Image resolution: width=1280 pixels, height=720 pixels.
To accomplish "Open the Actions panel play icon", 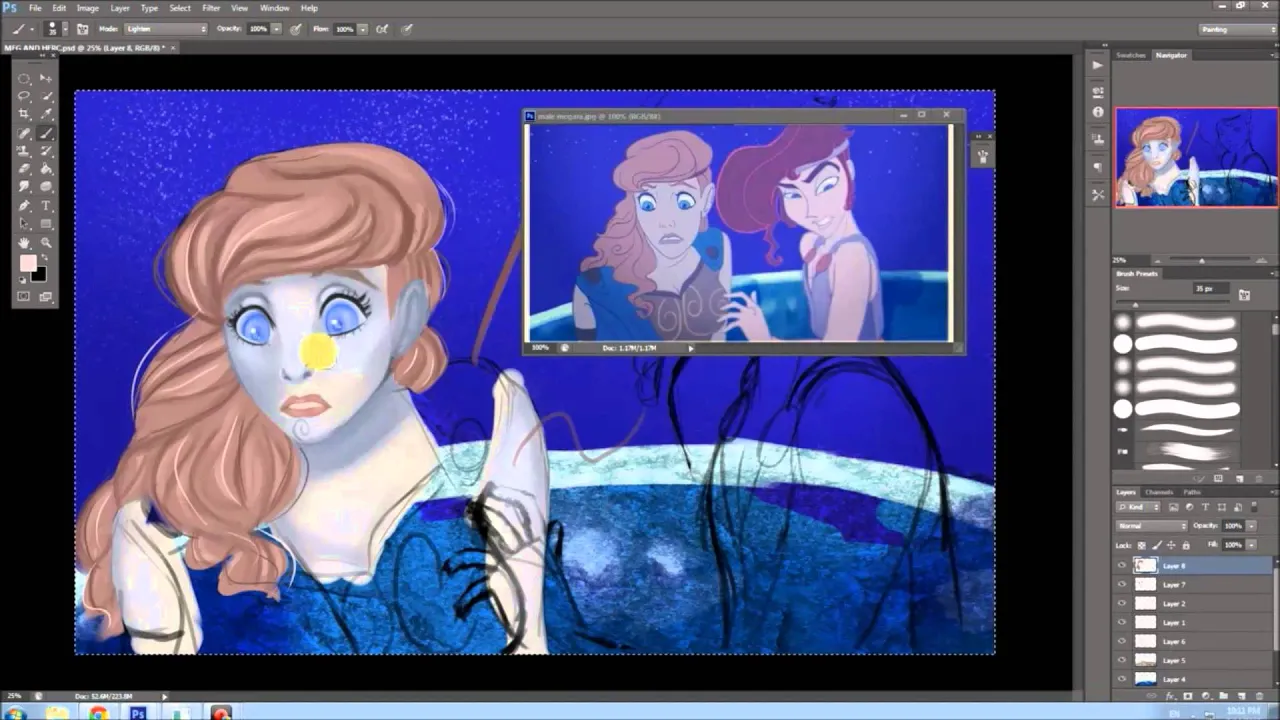I will pos(1097,65).
